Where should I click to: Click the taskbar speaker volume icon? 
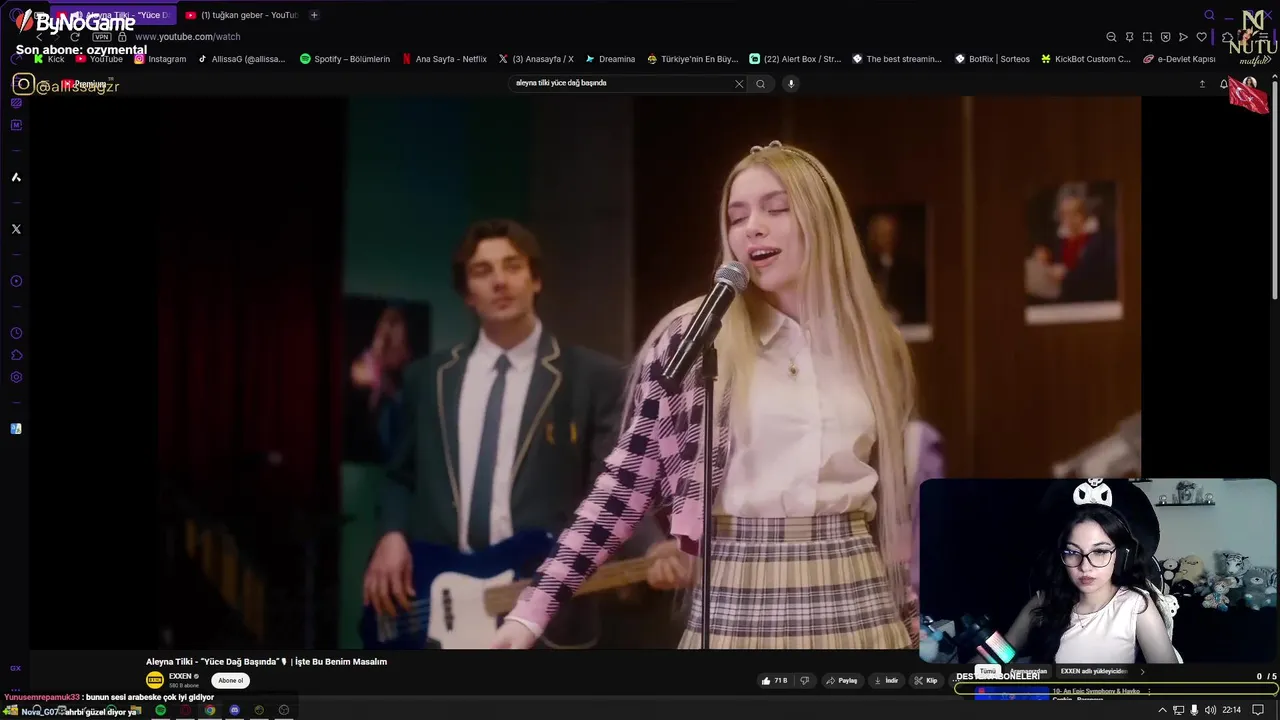1210,710
